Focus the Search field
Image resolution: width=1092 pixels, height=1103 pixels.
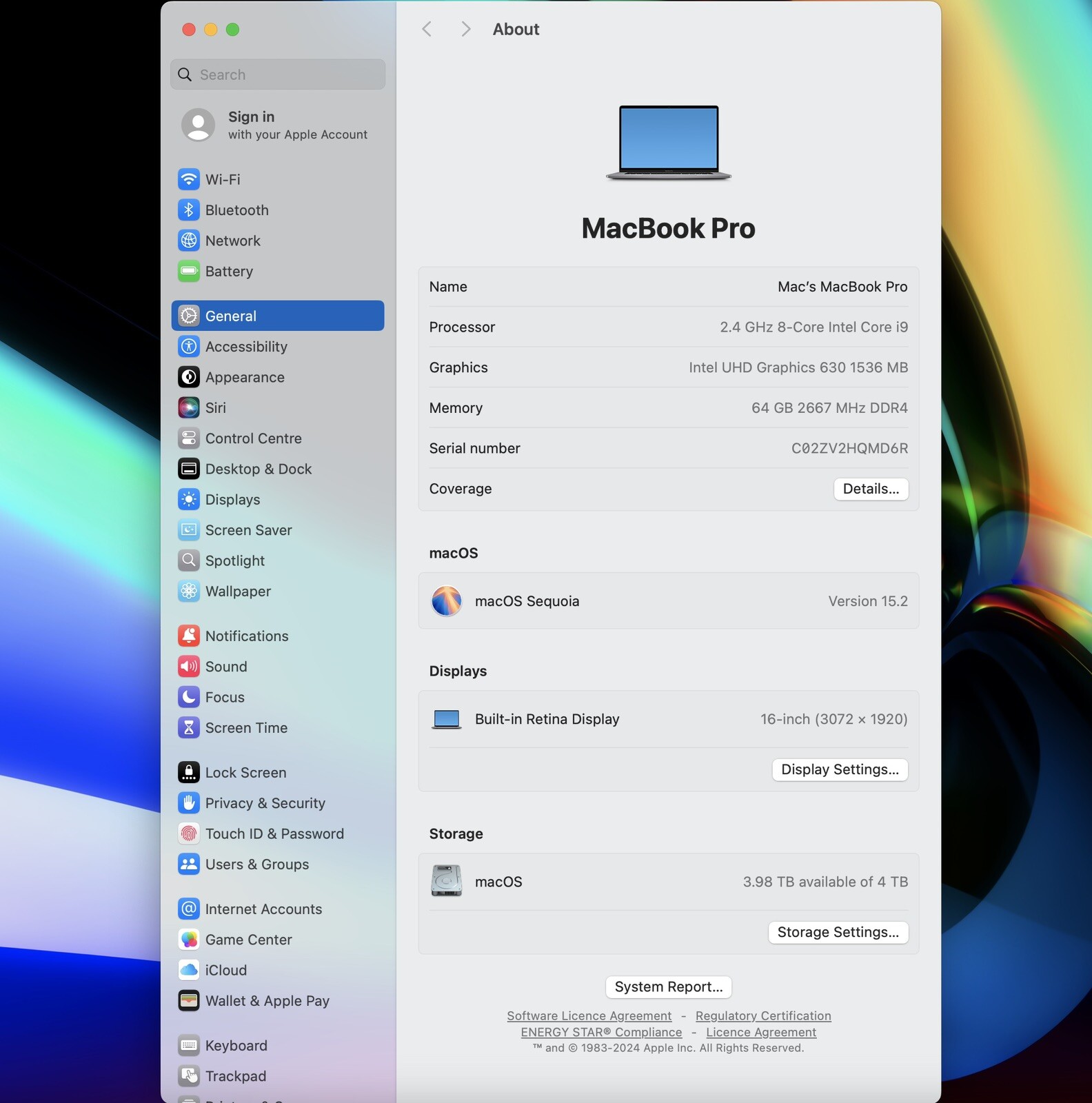278,74
